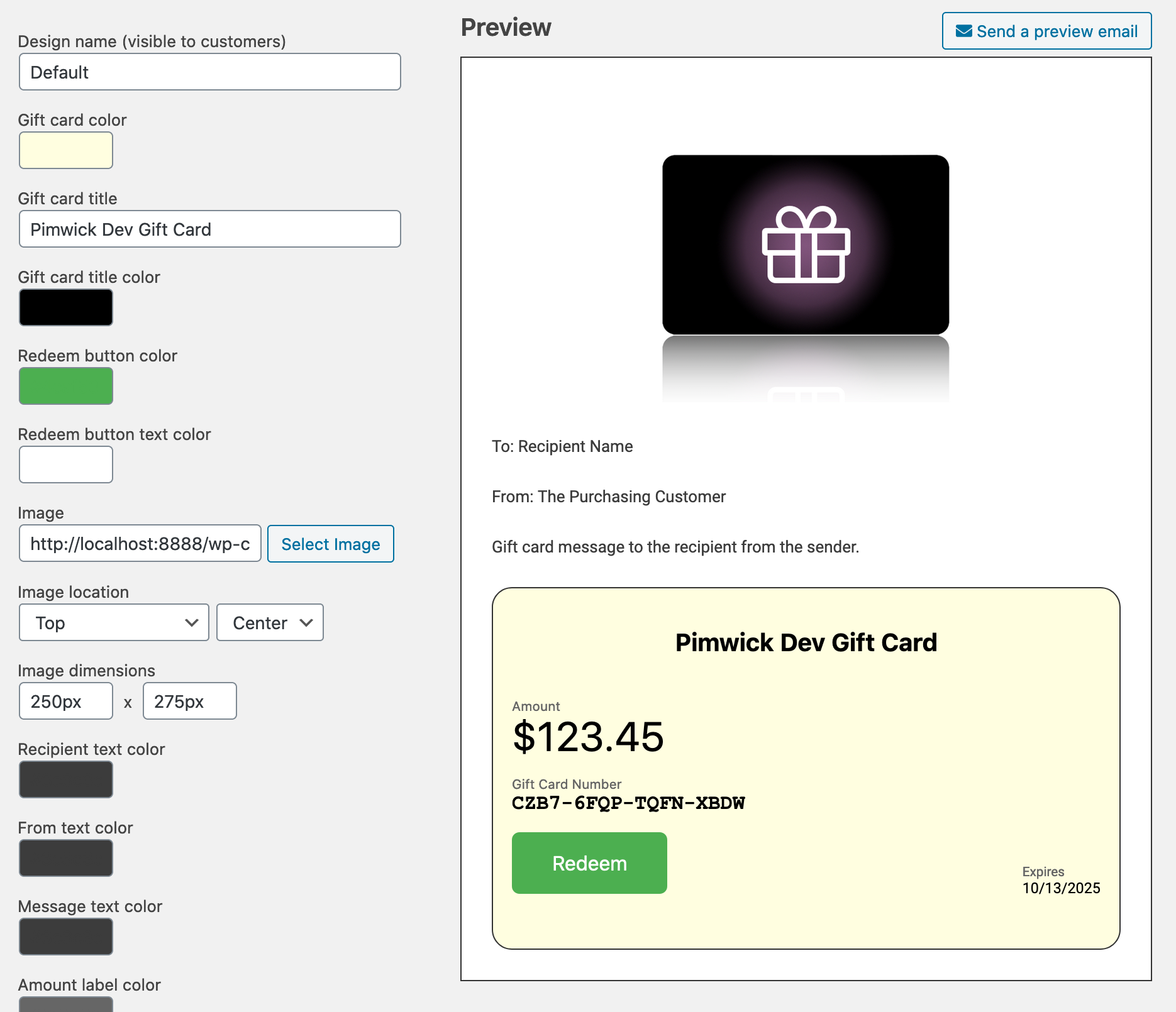1176x1012 pixels.
Task: Click the expiration date 10/13/2025
Action: pos(1061,888)
